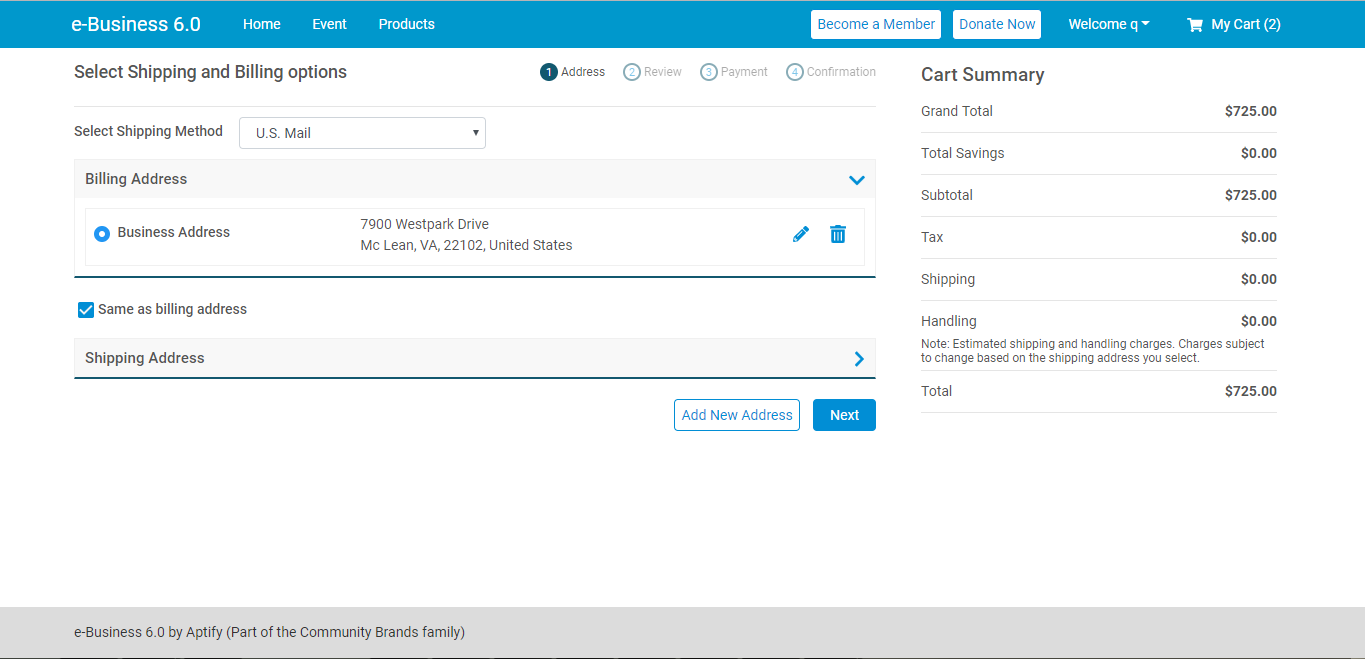Click the Total Savings label
Screen dimensions: 1365x659
[x=963, y=153]
